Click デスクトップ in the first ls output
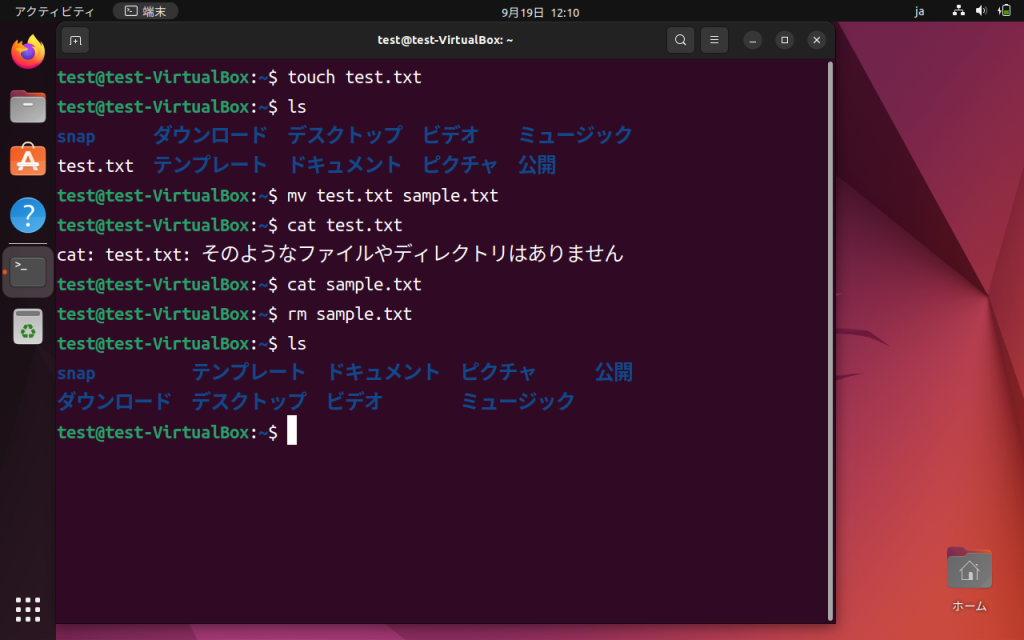This screenshot has width=1024, height=640. pos(345,135)
